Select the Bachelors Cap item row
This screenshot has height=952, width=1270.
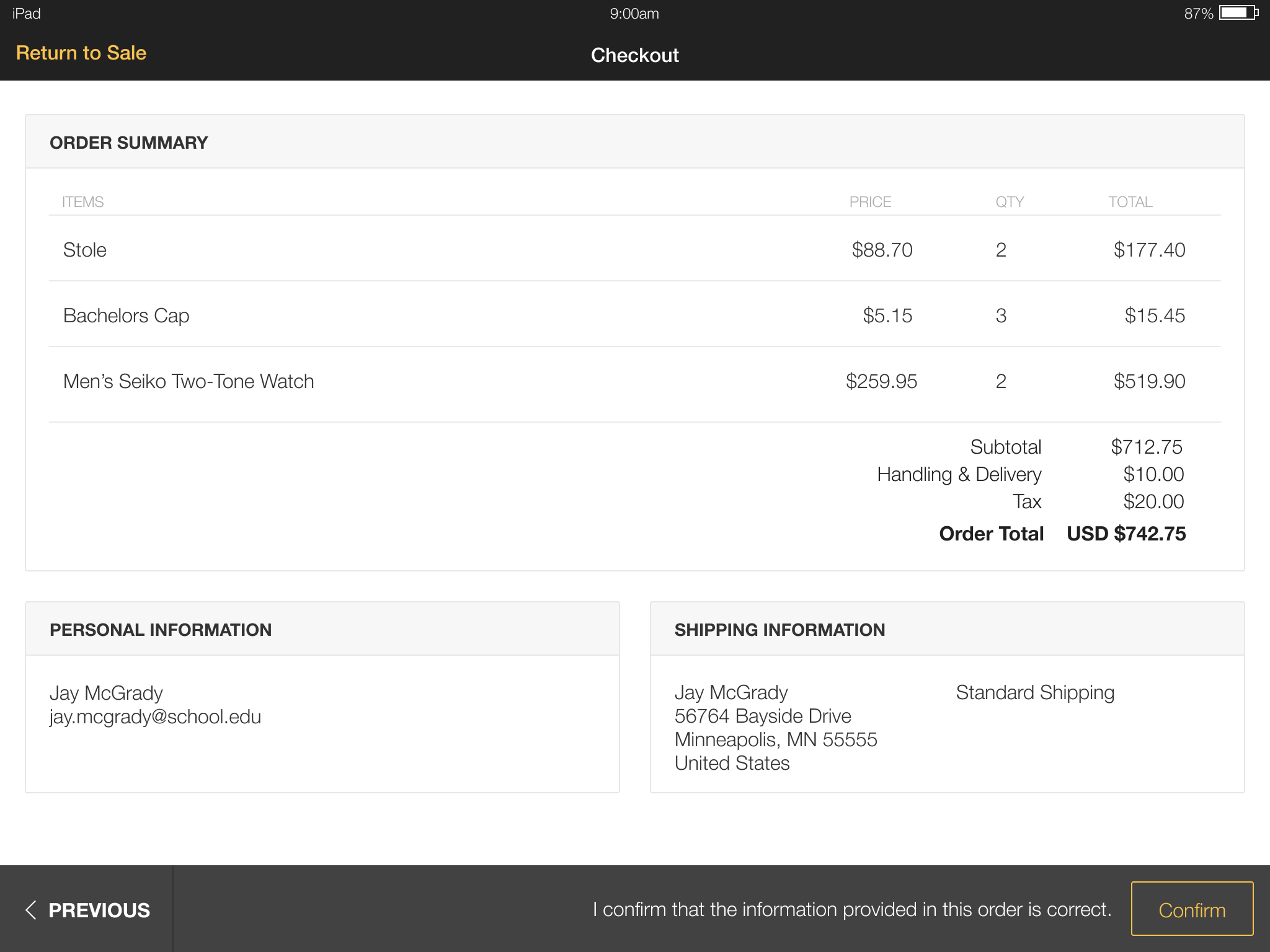click(126, 315)
